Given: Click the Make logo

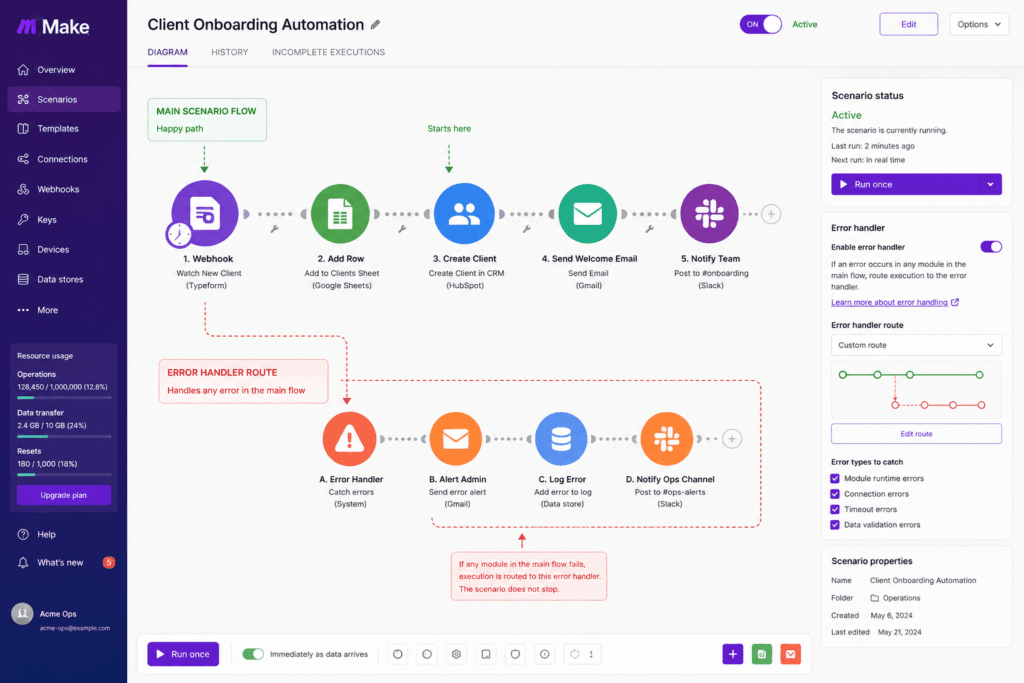Looking at the screenshot, I should pyautogui.click(x=53, y=27).
